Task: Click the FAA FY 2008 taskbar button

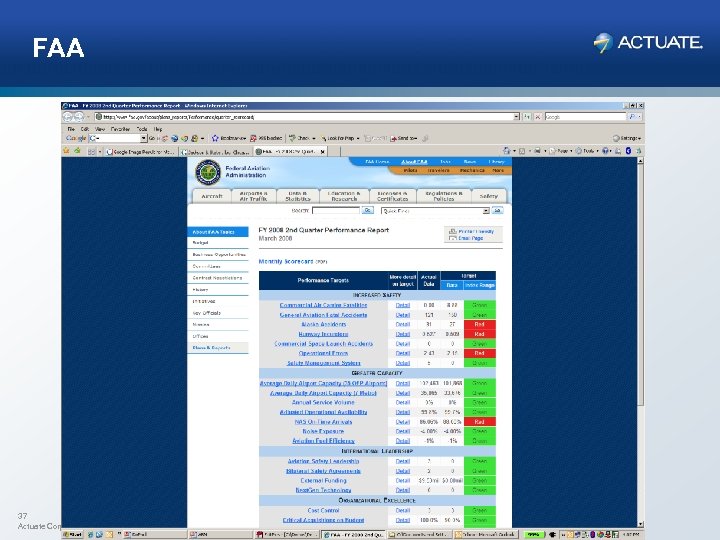Action: point(353,534)
